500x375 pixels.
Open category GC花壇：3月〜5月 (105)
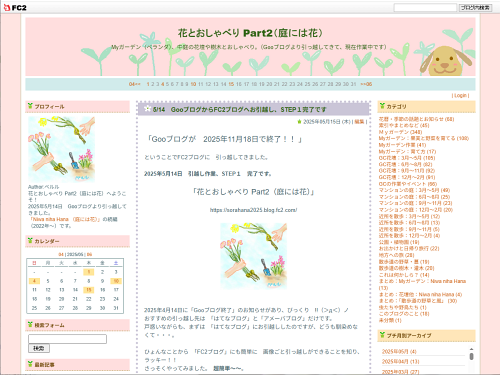point(407,158)
